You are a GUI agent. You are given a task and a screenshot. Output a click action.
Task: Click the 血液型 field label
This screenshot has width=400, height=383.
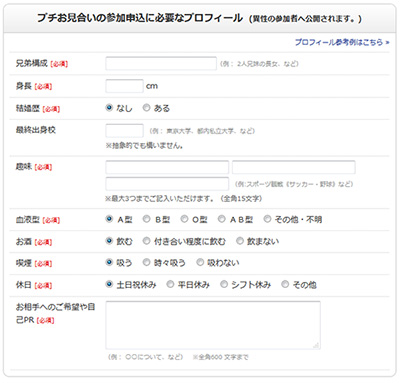point(28,219)
